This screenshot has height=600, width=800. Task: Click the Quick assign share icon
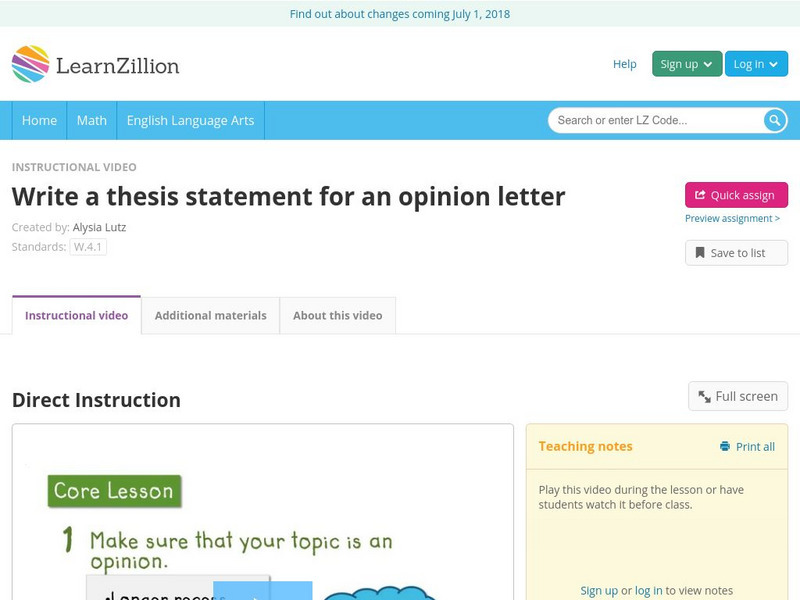[x=700, y=195]
